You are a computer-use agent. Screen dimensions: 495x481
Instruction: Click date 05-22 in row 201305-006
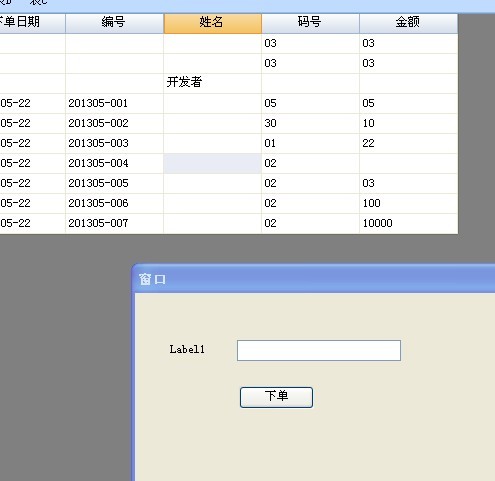tap(32, 203)
